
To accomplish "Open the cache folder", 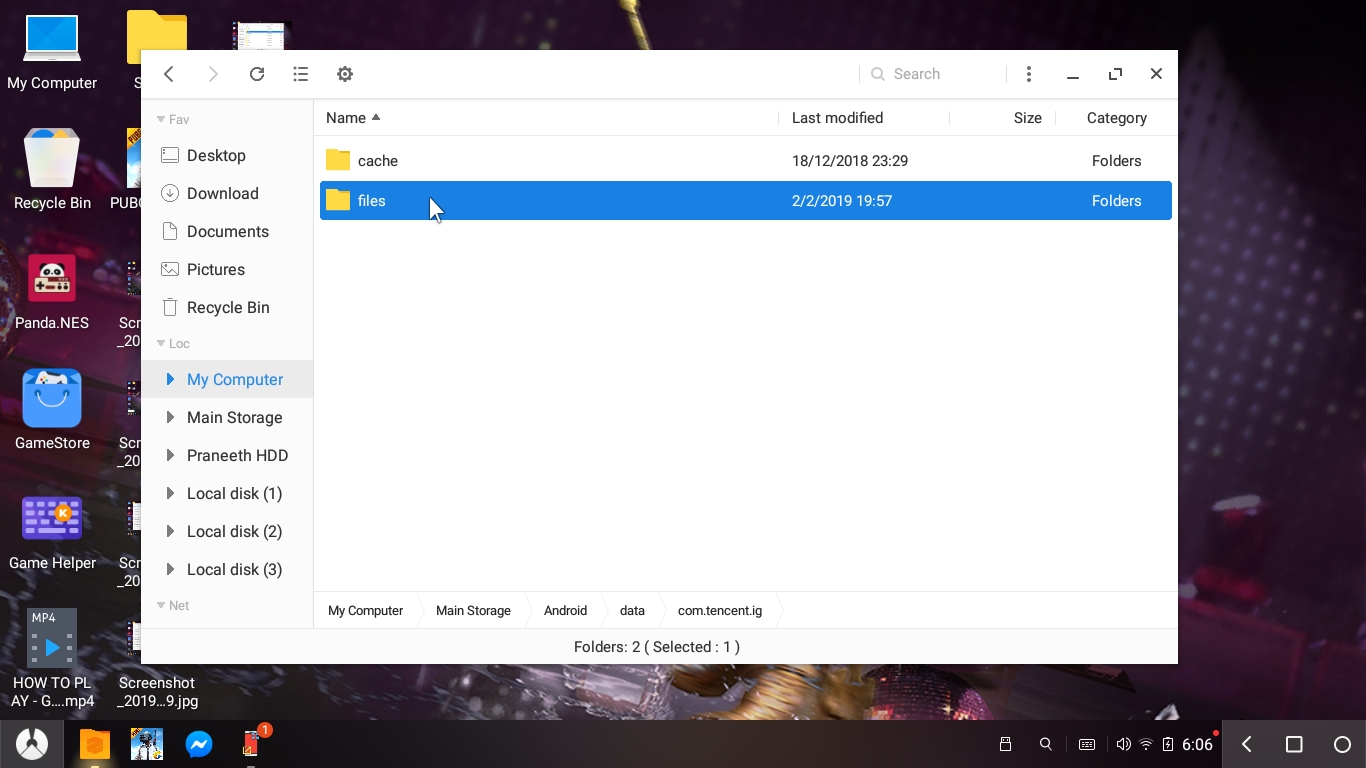I will [378, 161].
